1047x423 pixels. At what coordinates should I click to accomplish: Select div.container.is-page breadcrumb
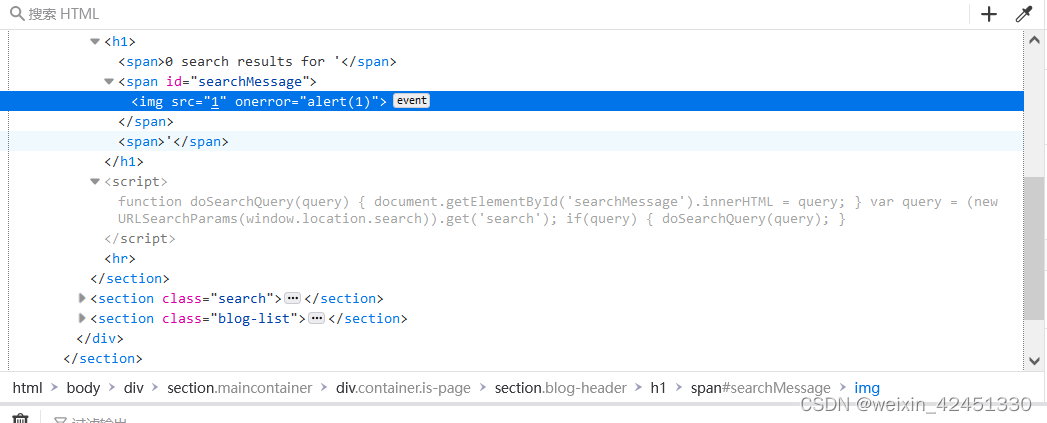click(x=403, y=388)
